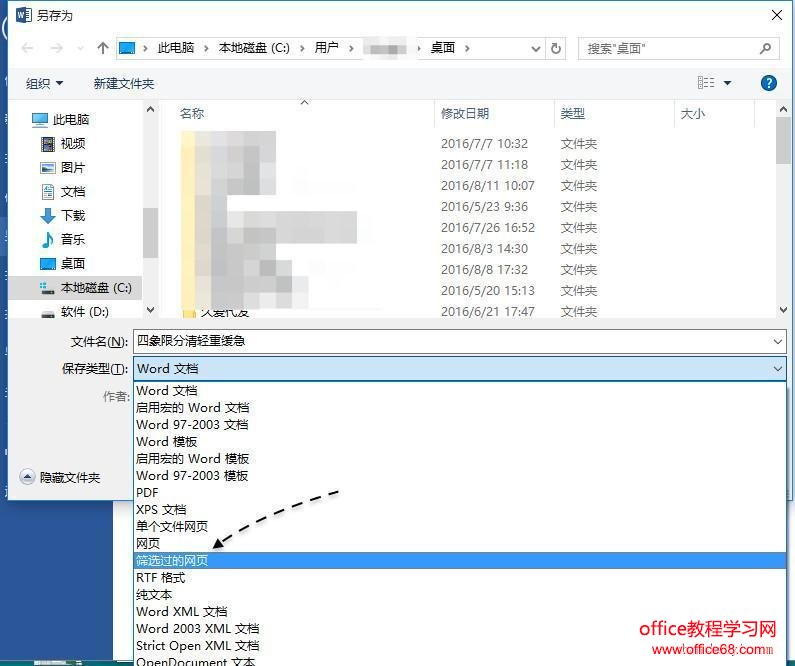Open the 组织 menu
The height and width of the screenshot is (666, 795).
coord(44,84)
